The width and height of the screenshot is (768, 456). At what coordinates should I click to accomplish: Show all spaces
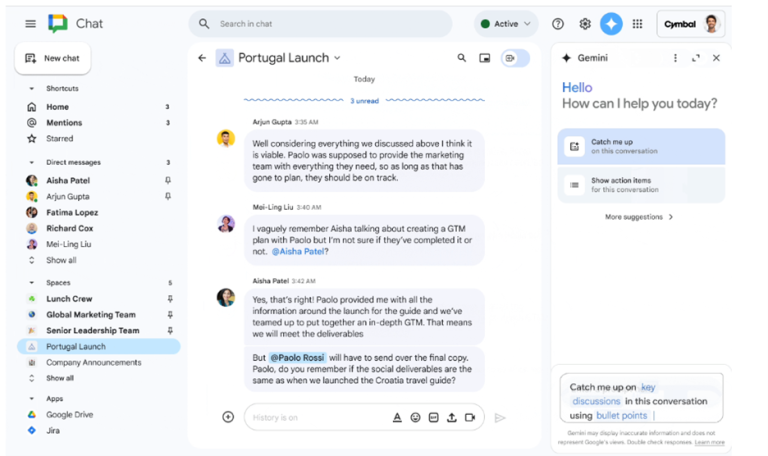coord(60,378)
